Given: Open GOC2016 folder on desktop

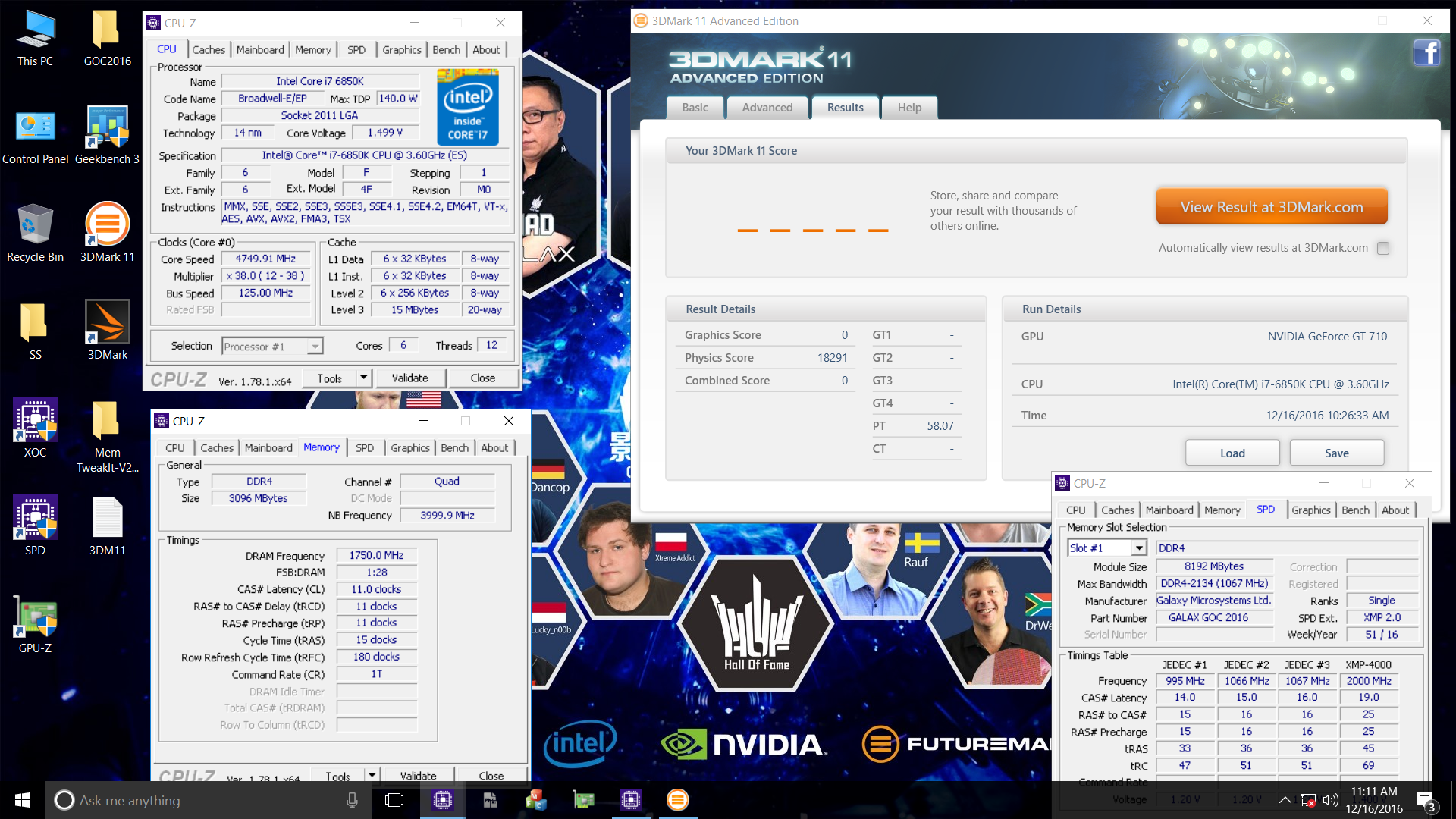Looking at the screenshot, I should click(x=107, y=39).
